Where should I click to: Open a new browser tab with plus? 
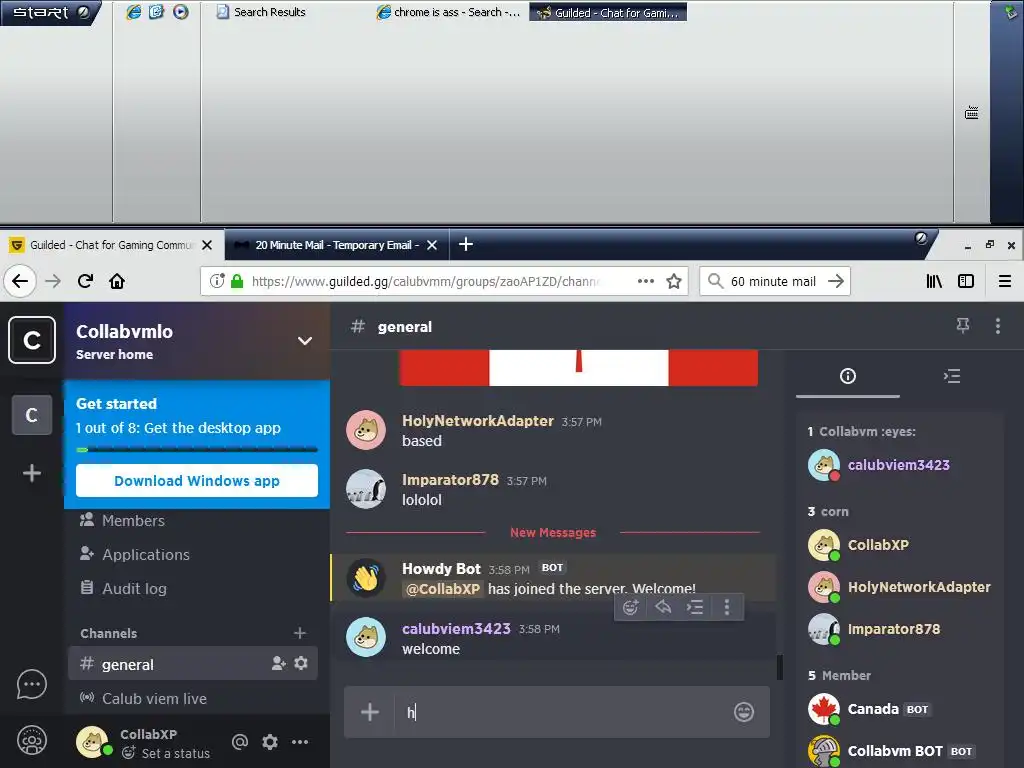(x=466, y=244)
